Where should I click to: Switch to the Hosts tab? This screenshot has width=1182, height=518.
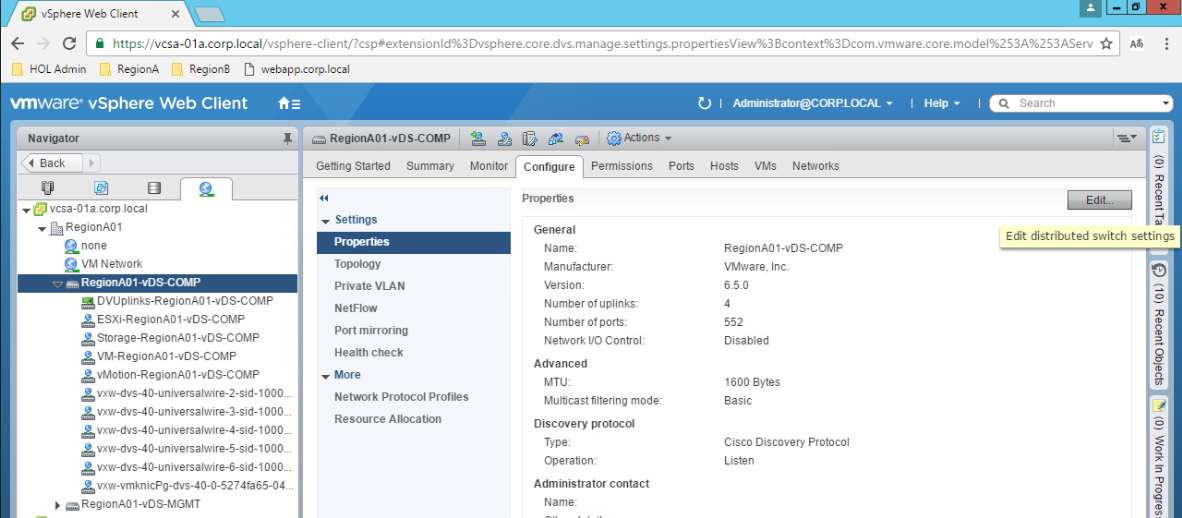tap(724, 166)
